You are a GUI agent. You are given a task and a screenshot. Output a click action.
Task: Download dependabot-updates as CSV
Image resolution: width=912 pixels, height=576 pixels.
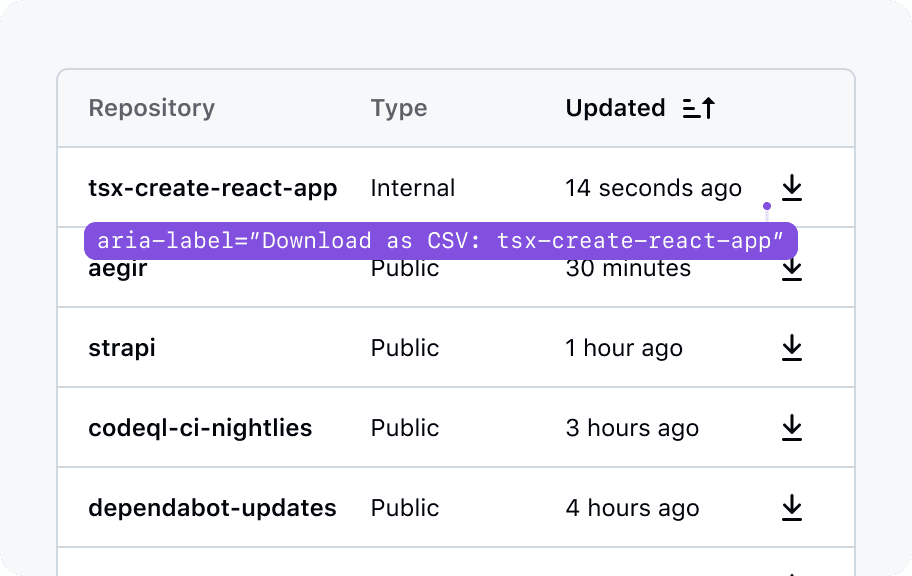tap(792, 507)
